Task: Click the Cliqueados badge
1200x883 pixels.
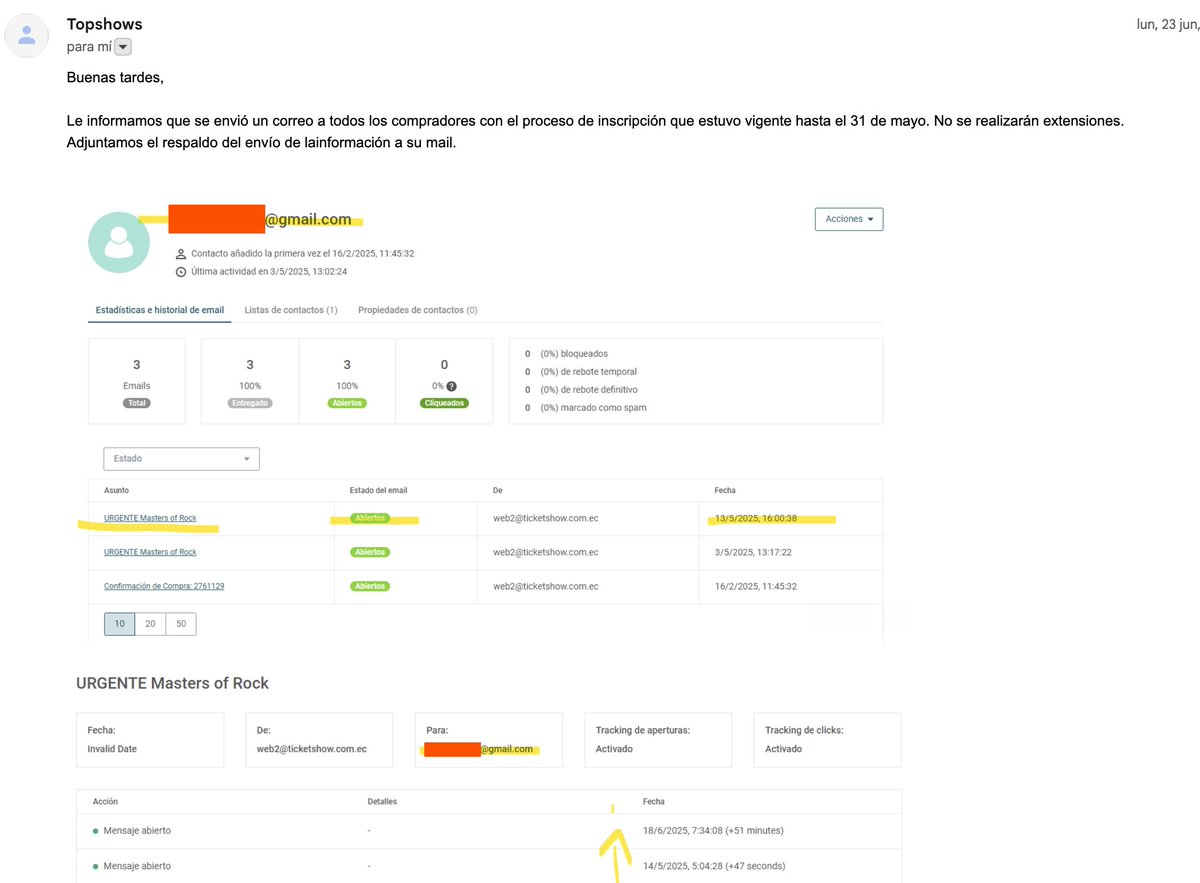Action: pyautogui.click(x=444, y=403)
